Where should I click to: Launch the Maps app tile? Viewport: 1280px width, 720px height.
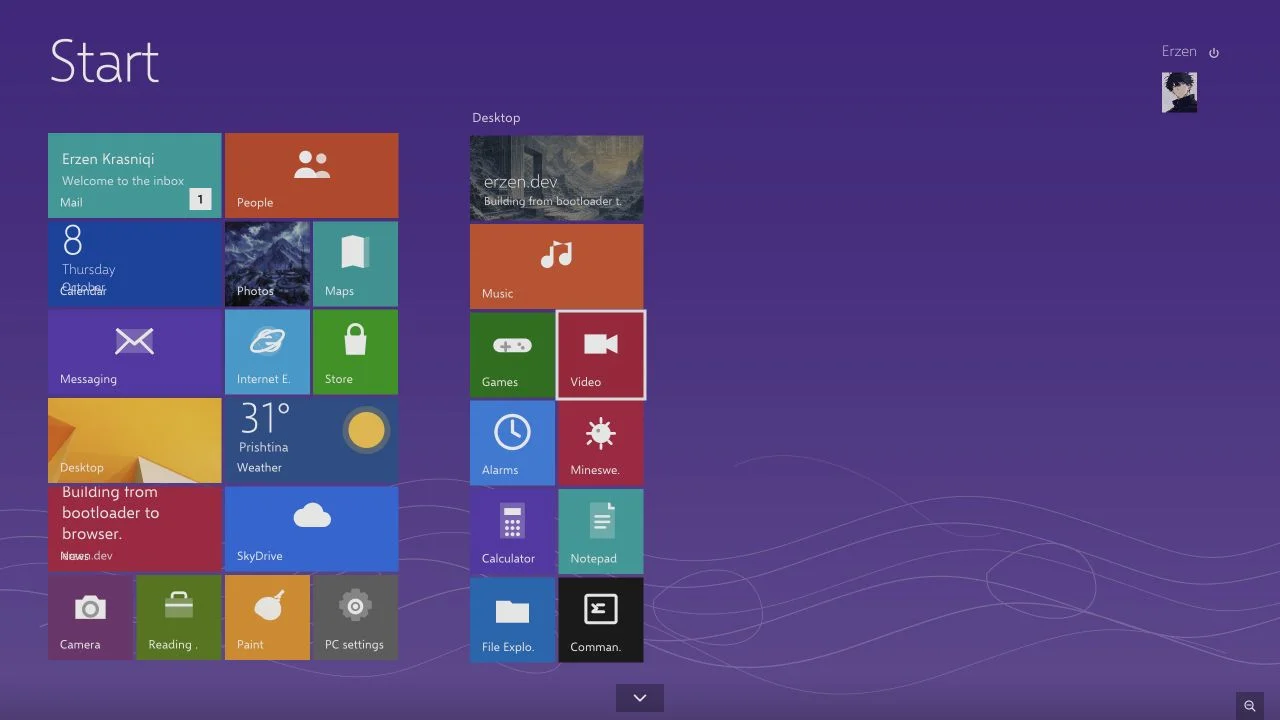click(x=355, y=263)
